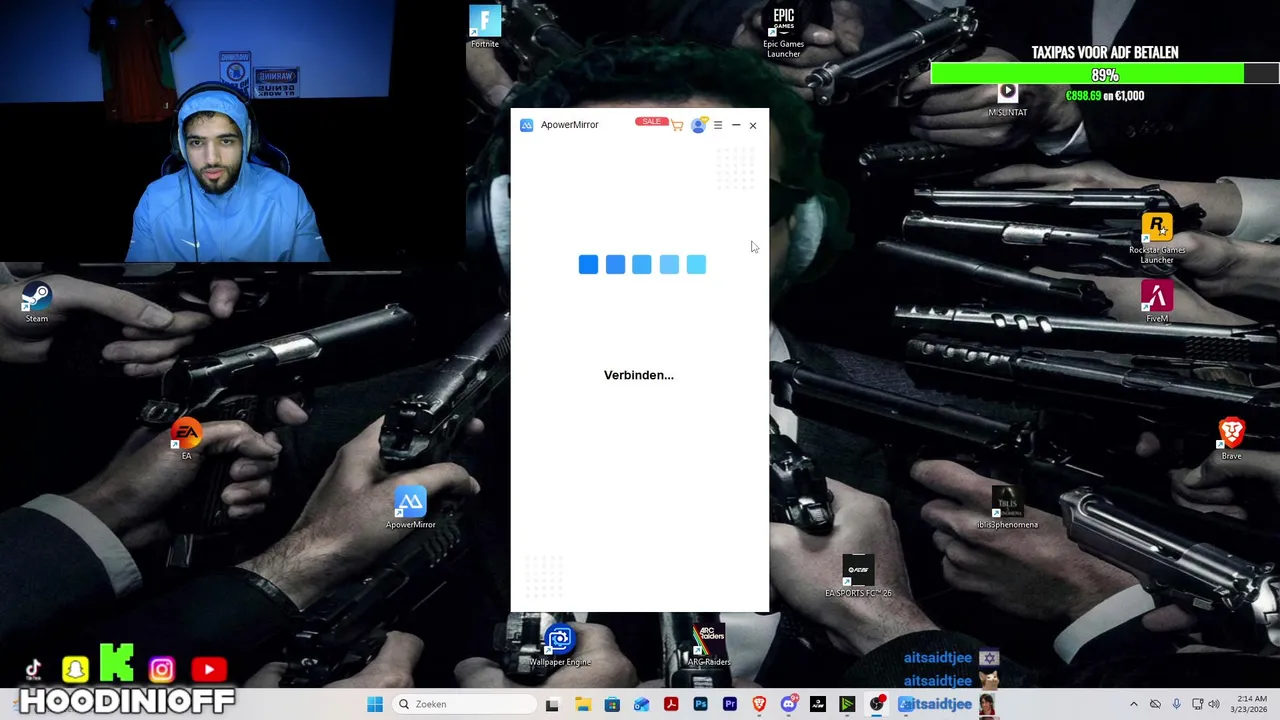Image resolution: width=1280 pixels, height=720 pixels.
Task: Select the Brave desktop shortcut
Action: coord(1231,440)
